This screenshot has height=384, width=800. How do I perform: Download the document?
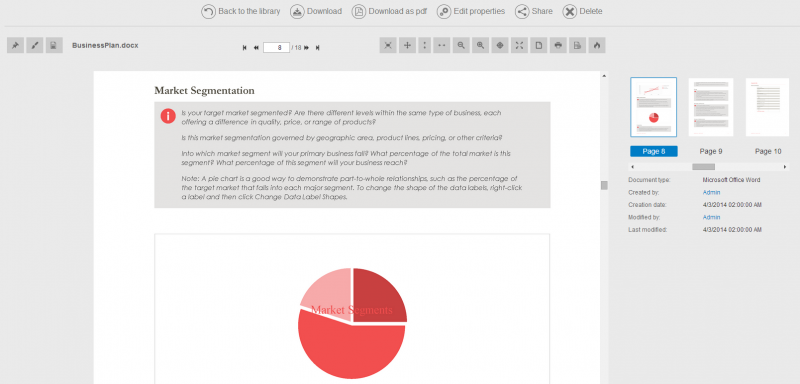coord(316,11)
